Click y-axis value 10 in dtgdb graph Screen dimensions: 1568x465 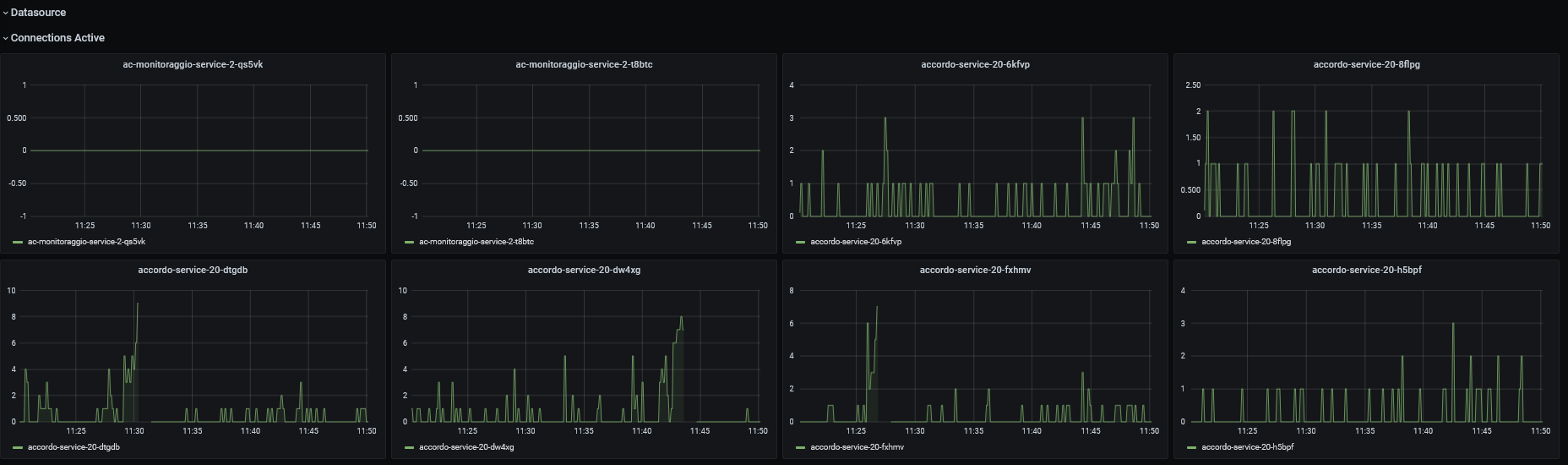12,291
